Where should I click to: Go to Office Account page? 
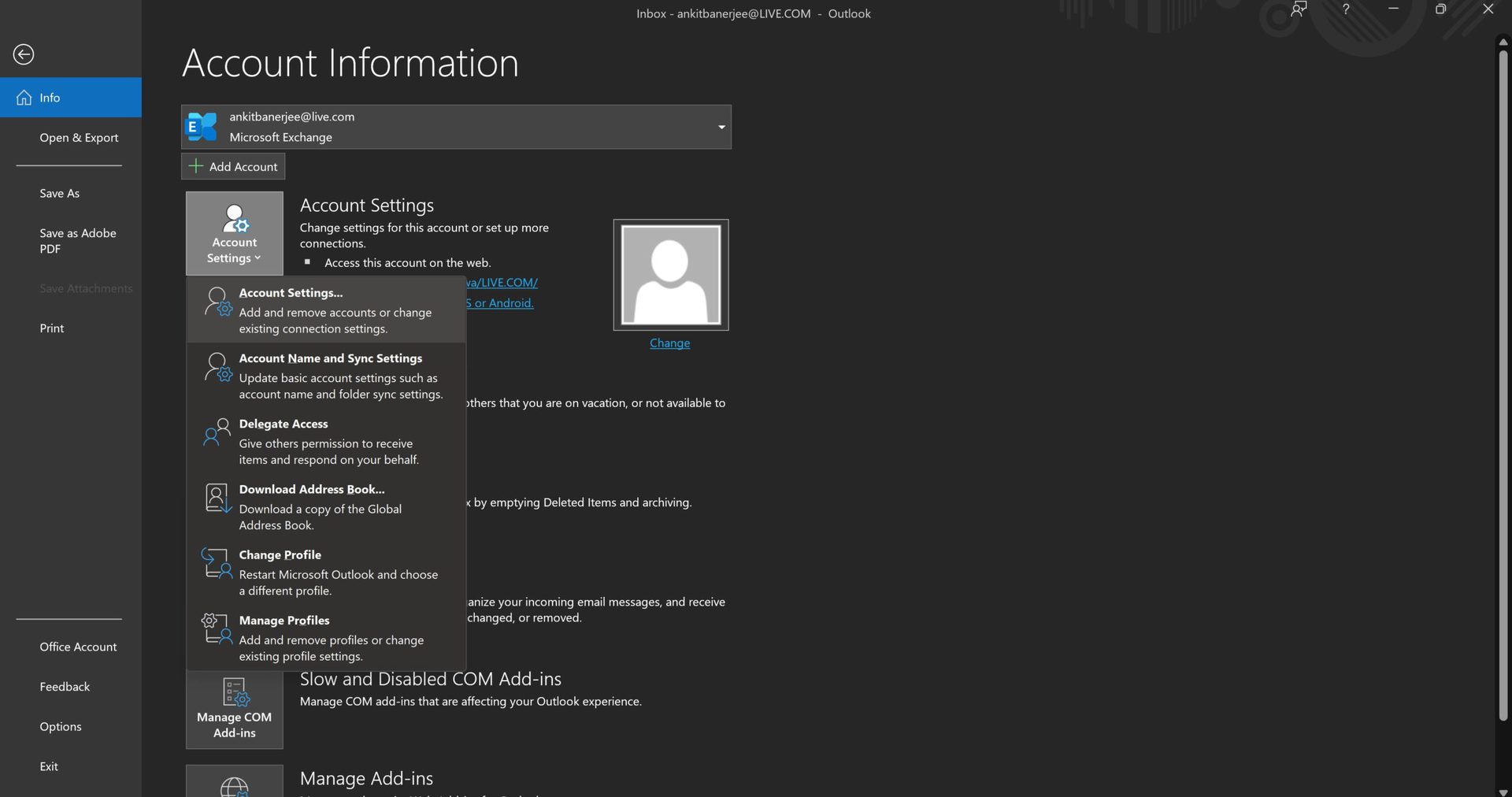78,647
